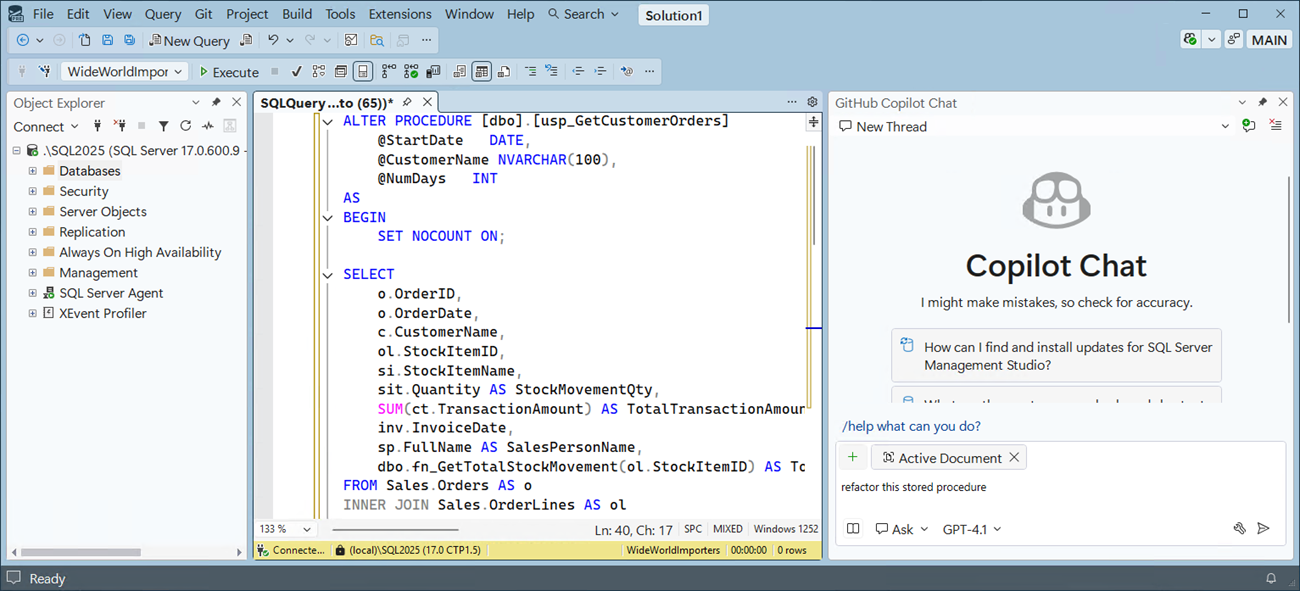Pin the GitHub Copilot Chat panel
This screenshot has width=1300, height=591.
point(1262,102)
